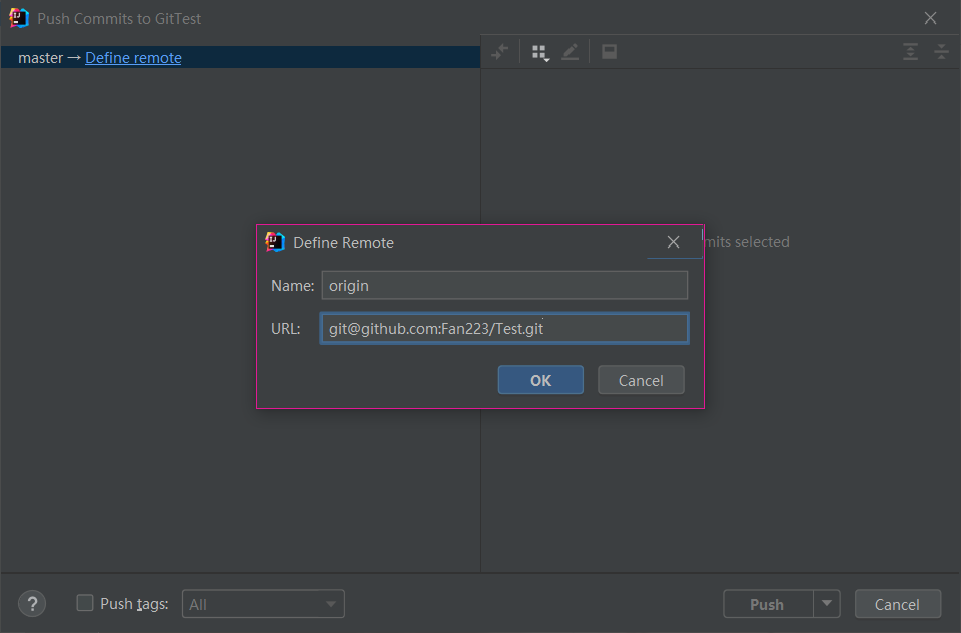Toggle the preview diff panel icon
The image size is (961, 633).
(609, 52)
